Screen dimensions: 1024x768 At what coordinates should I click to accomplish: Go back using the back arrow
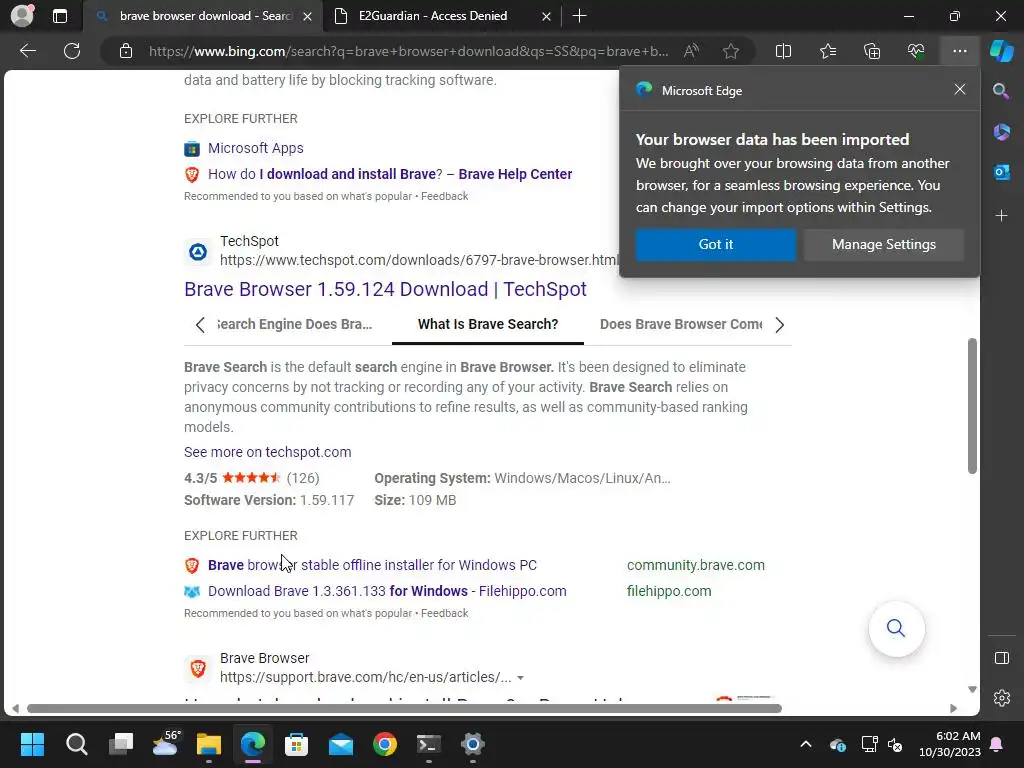28,51
